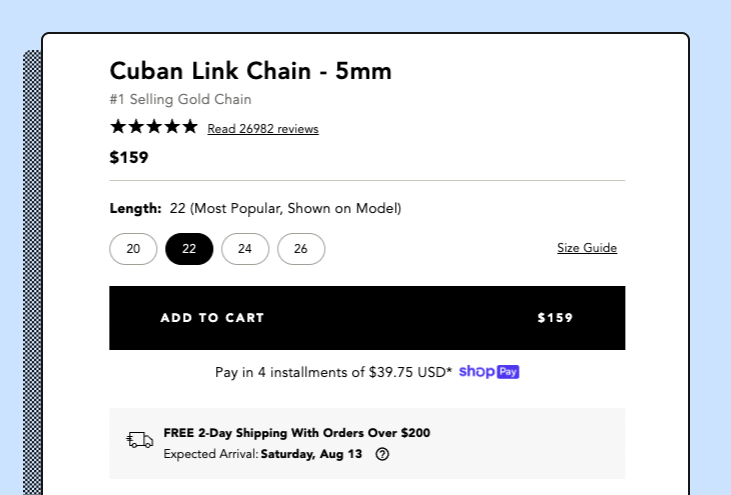
Task: Select the 20 length option
Action: click(x=133, y=249)
